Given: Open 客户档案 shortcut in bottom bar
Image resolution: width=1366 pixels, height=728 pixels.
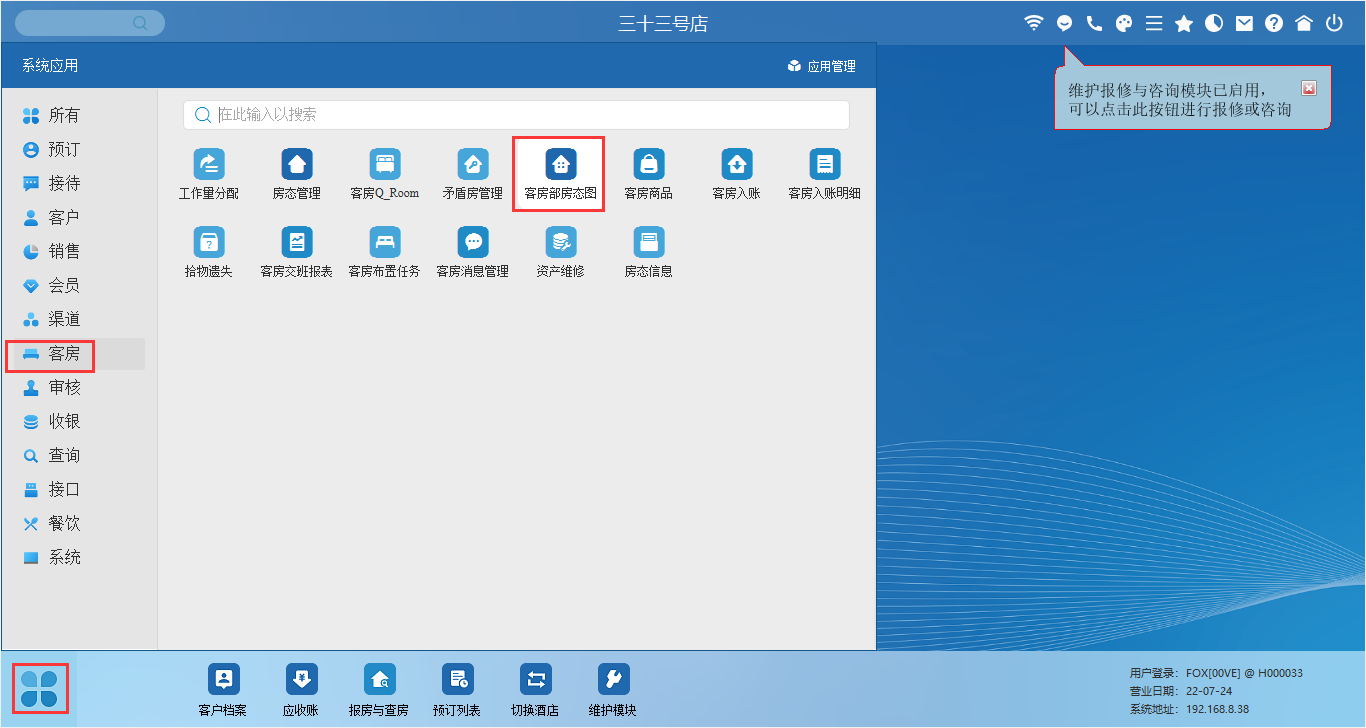Looking at the screenshot, I should (223, 691).
